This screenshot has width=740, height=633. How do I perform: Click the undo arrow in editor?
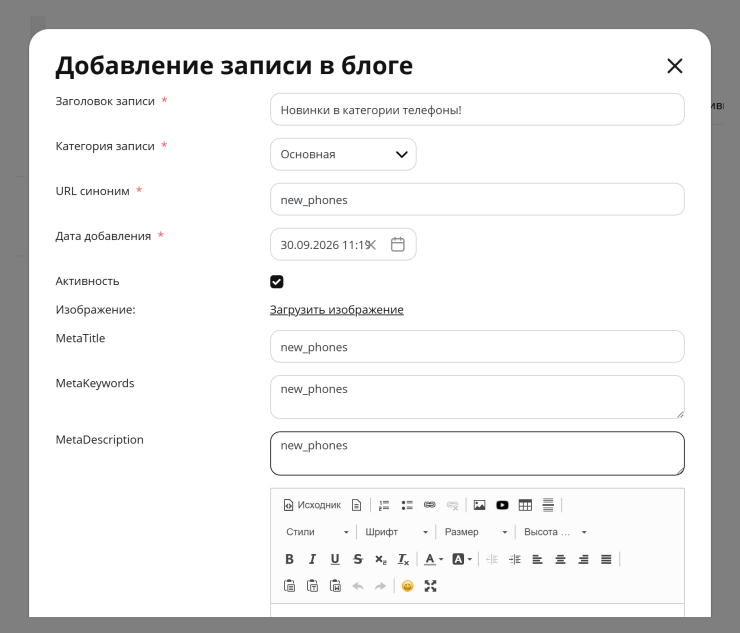point(358,586)
